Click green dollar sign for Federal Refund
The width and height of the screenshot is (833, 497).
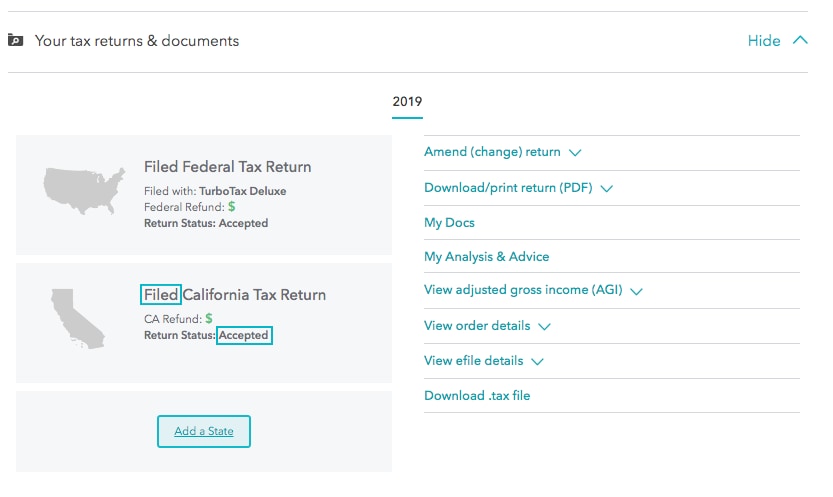[x=232, y=207]
